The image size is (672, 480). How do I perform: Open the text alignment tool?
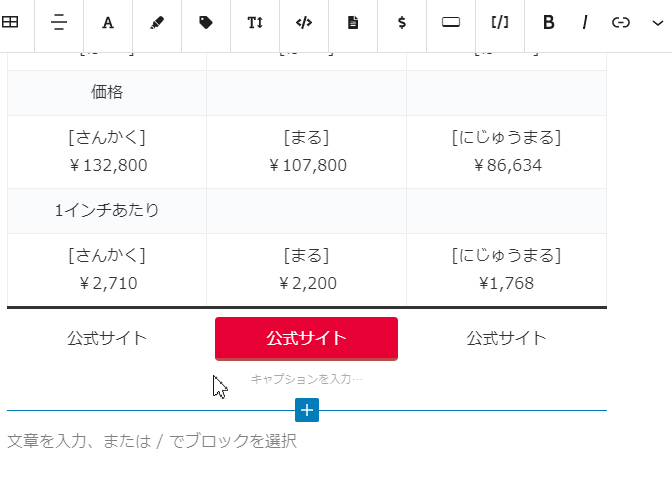coord(59,22)
